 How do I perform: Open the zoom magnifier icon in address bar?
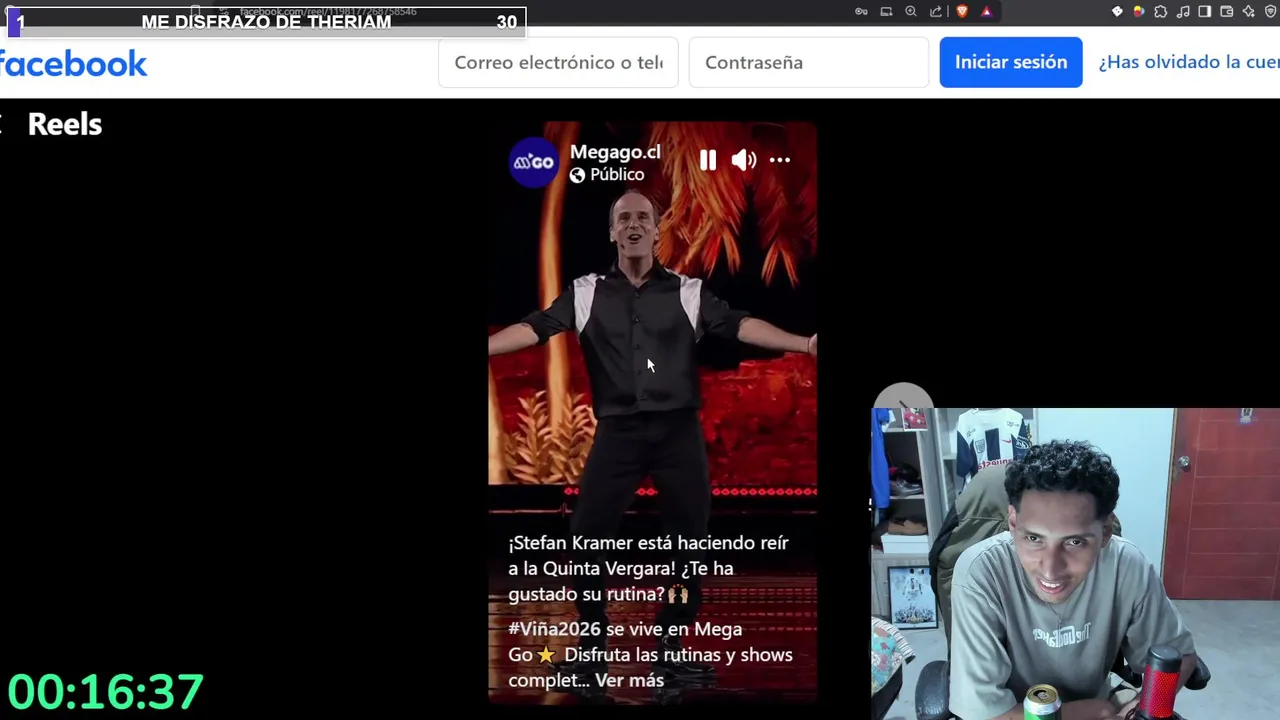click(911, 12)
